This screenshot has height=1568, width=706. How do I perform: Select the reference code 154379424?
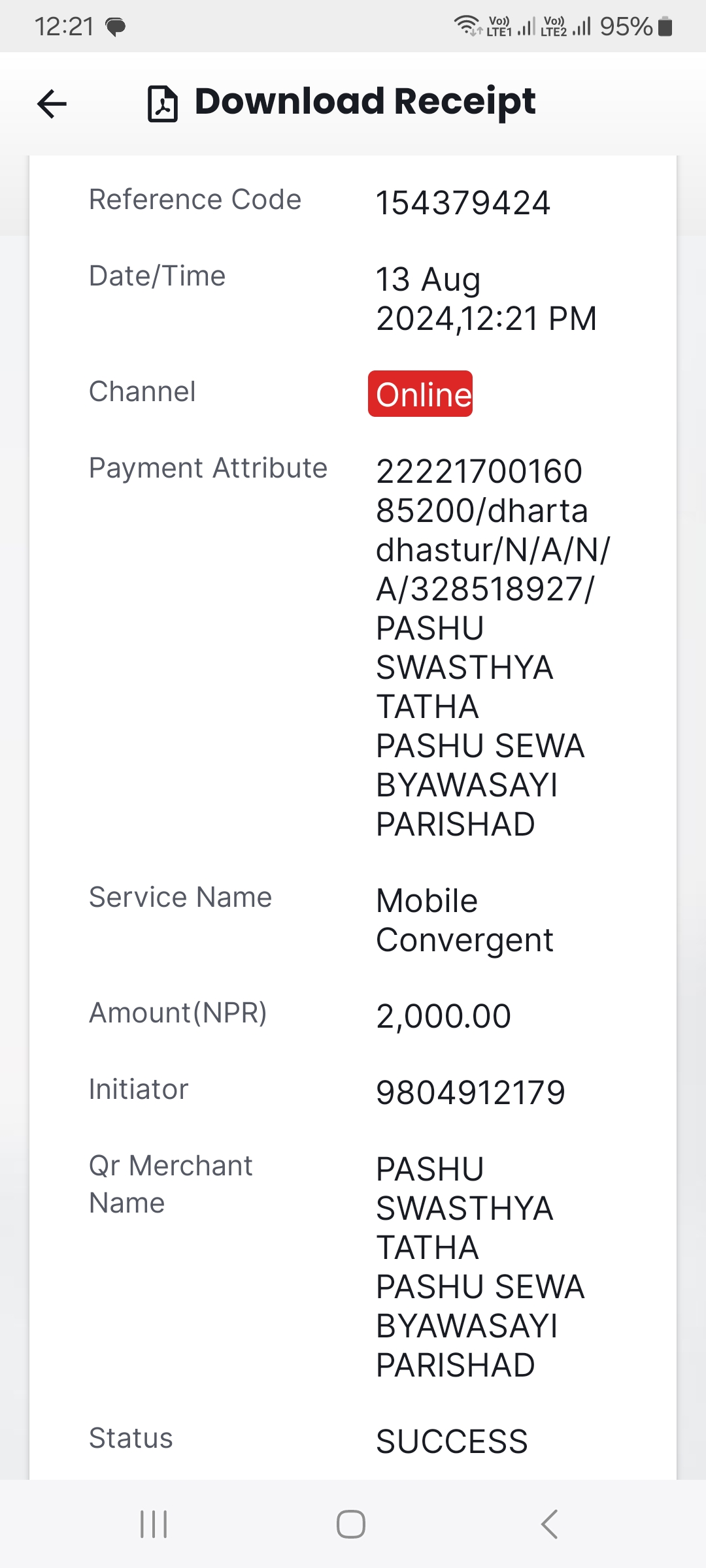[463, 203]
